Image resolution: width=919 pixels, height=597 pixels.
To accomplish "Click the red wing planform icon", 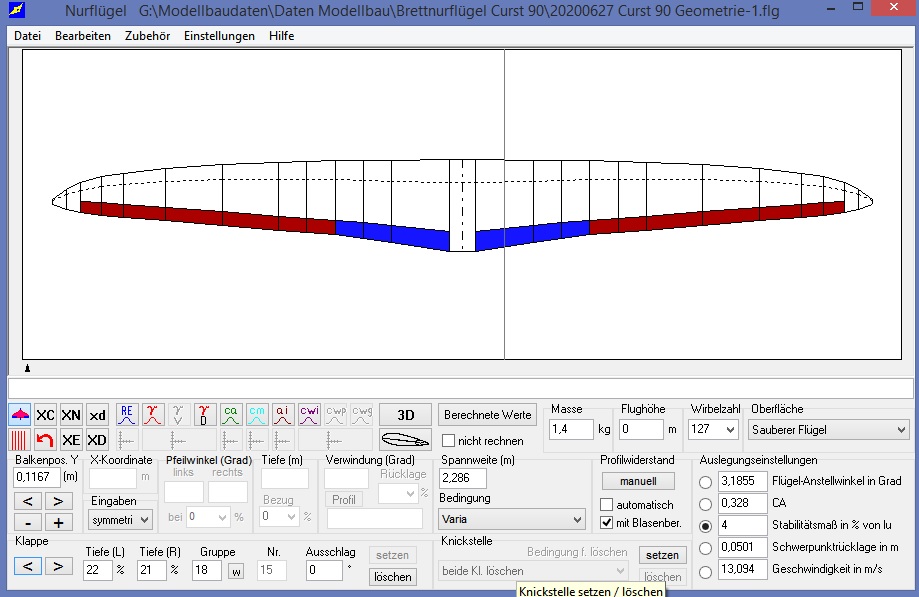I will pos(20,415).
